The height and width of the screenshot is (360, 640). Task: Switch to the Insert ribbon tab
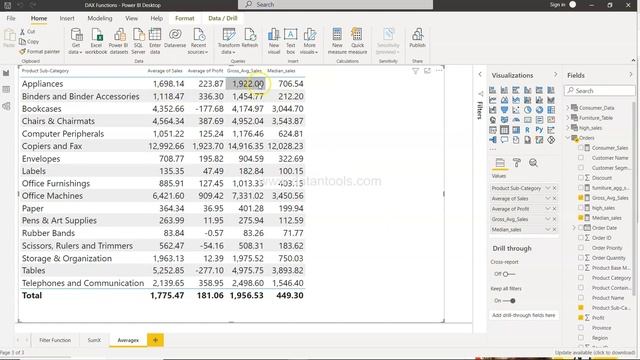pyautogui.click(x=67, y=18)
